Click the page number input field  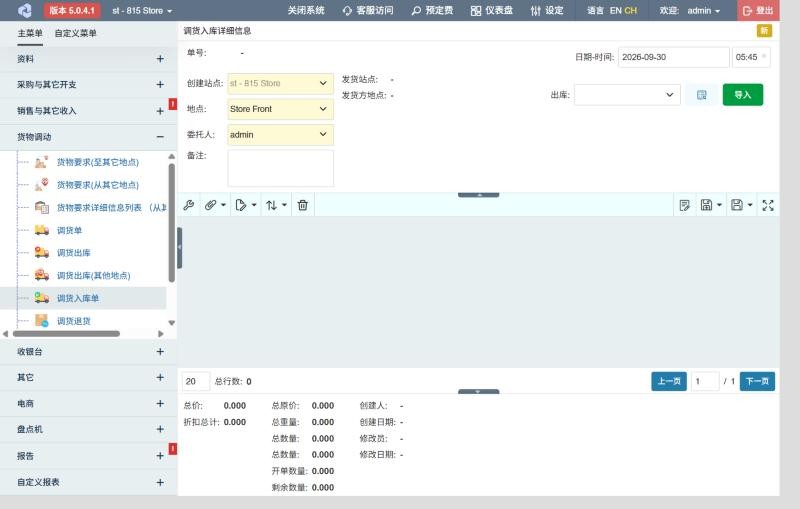pyautogui.click(x=705, y=381)
